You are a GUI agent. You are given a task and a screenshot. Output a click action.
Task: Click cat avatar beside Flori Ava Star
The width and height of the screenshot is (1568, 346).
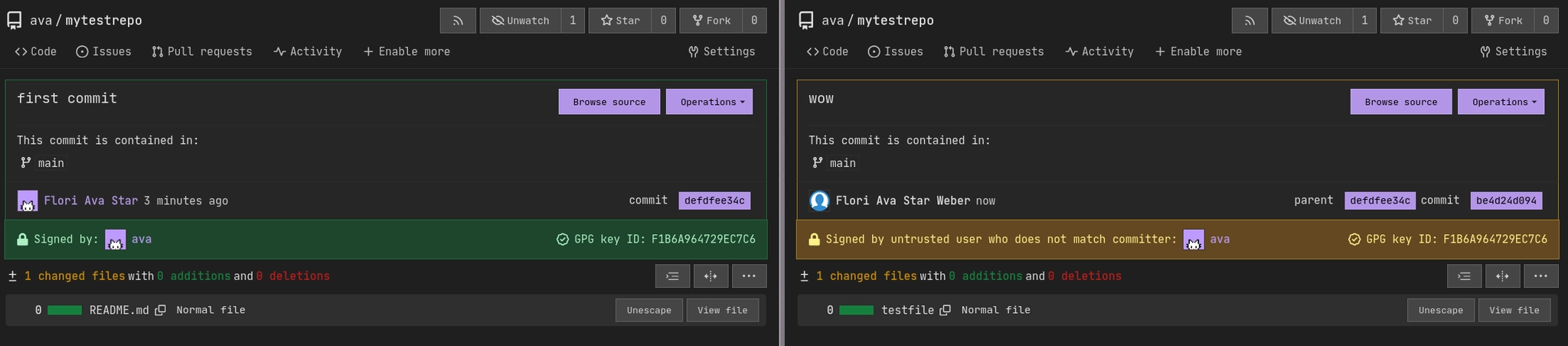pos(28,201)
